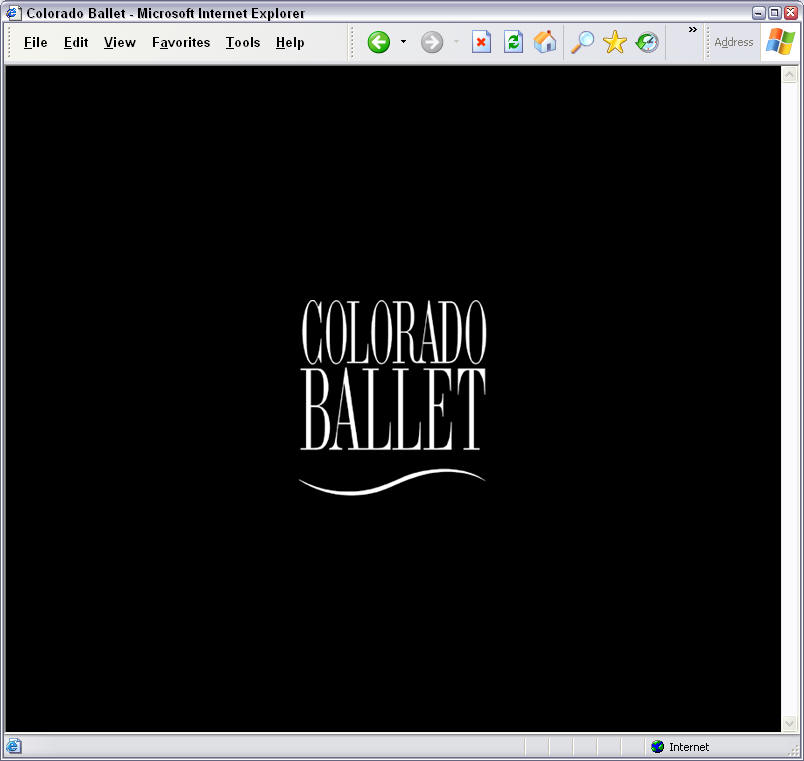Click the green Back arrow button
This screenshot has height=761, width=804.
click(x=378, y=42)
